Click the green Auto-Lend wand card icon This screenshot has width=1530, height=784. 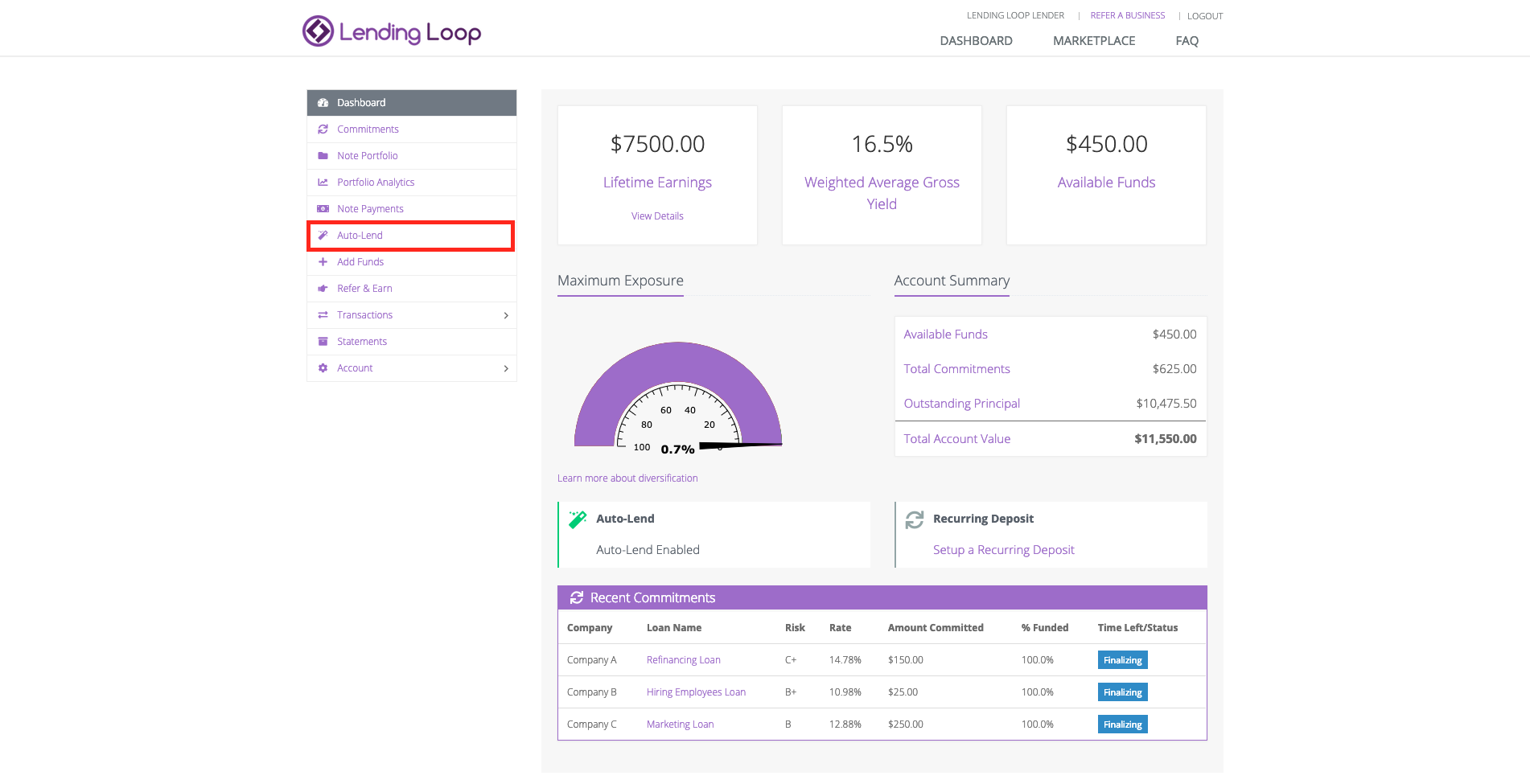[x=578, y=519]
